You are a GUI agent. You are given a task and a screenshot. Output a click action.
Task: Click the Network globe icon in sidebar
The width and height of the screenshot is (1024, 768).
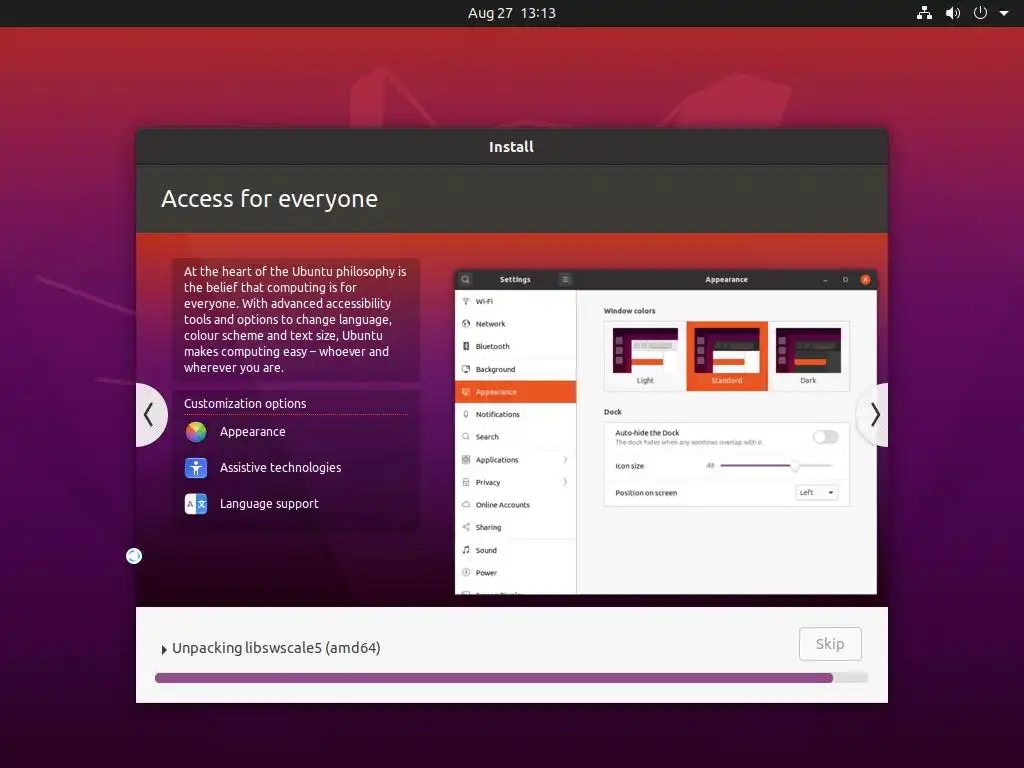466,324
